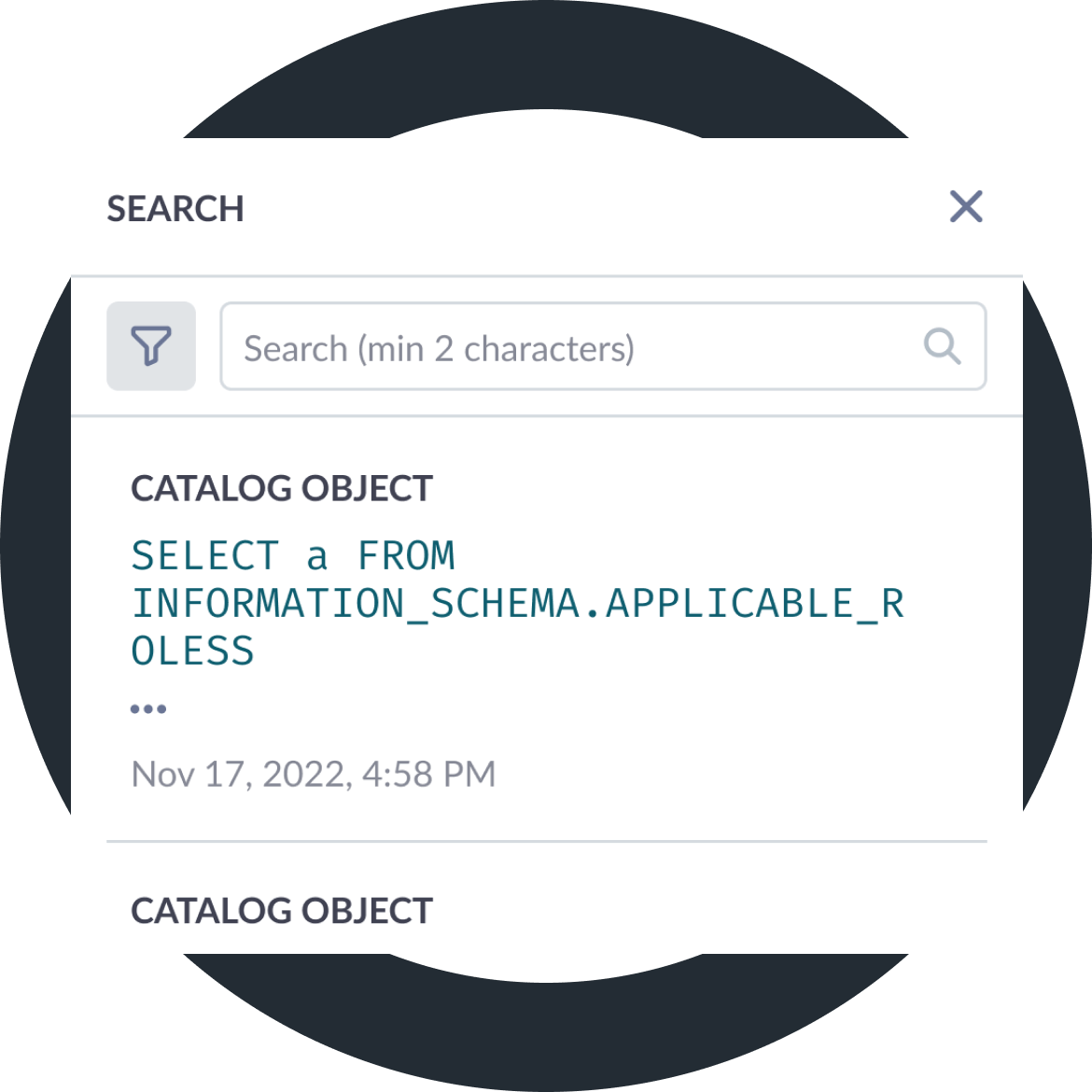The width and height of the screenshot is (1092, 1092).
Task: Click the column name "a" in the query
Action: [317, 558]
